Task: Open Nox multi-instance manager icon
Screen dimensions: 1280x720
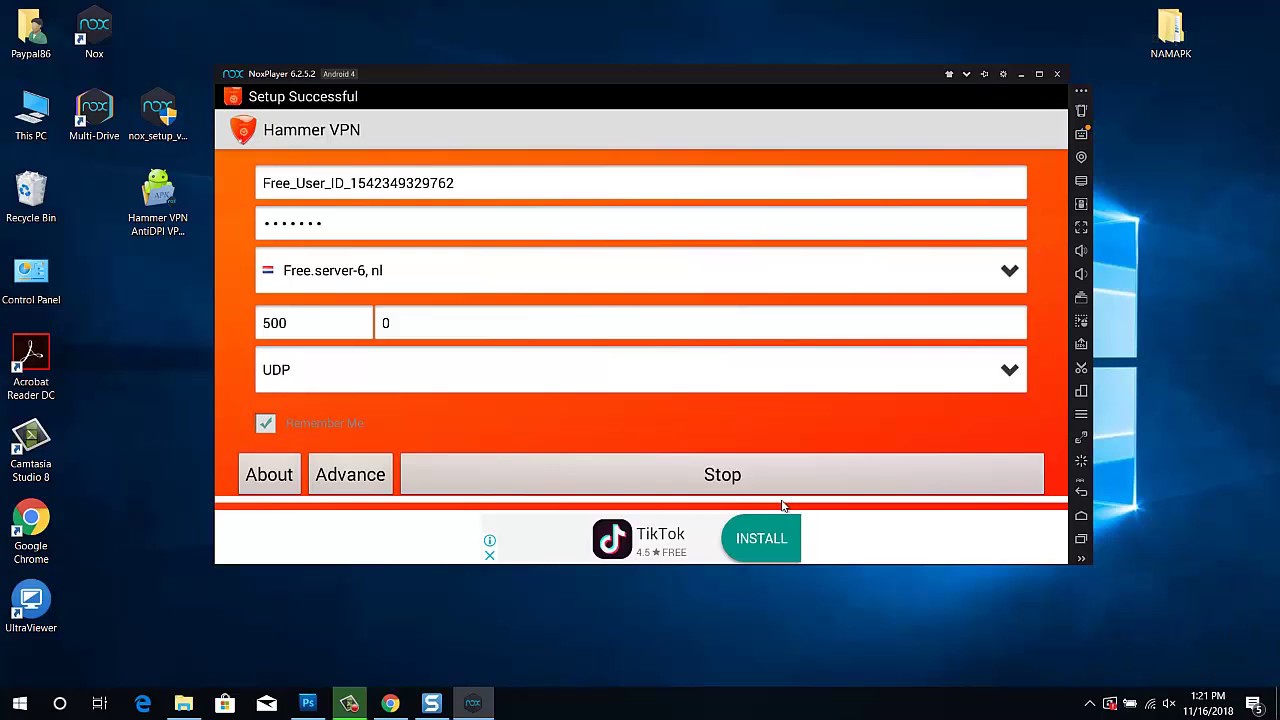Action: [1081, 391]
